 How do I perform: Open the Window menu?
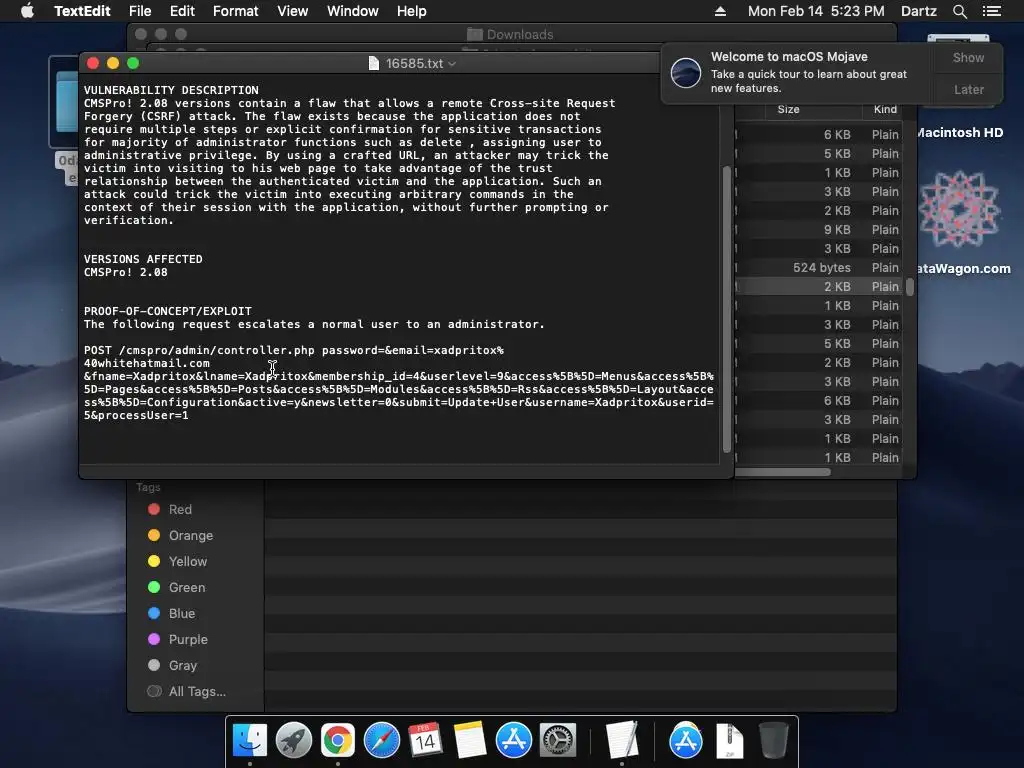click(x=353, y=11)
